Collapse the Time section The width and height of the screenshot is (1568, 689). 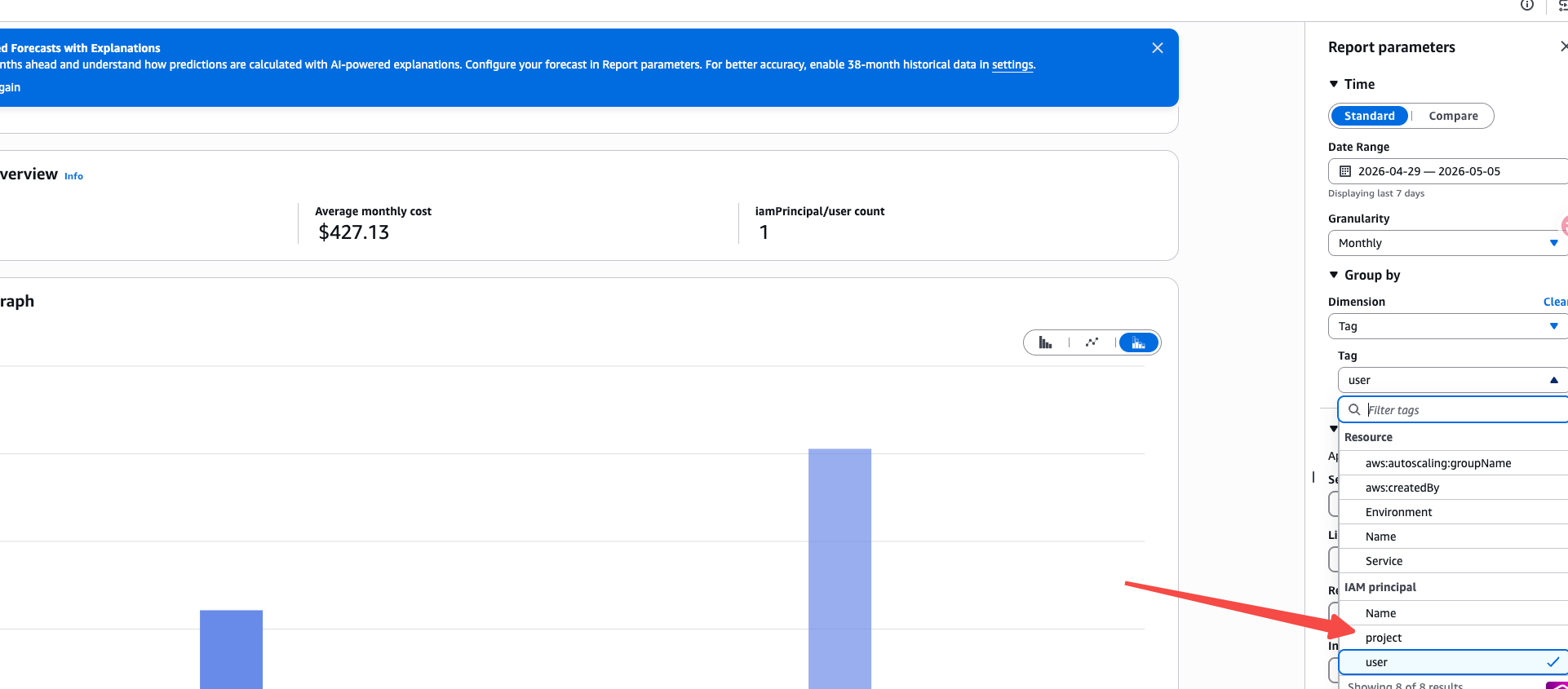1333,84
